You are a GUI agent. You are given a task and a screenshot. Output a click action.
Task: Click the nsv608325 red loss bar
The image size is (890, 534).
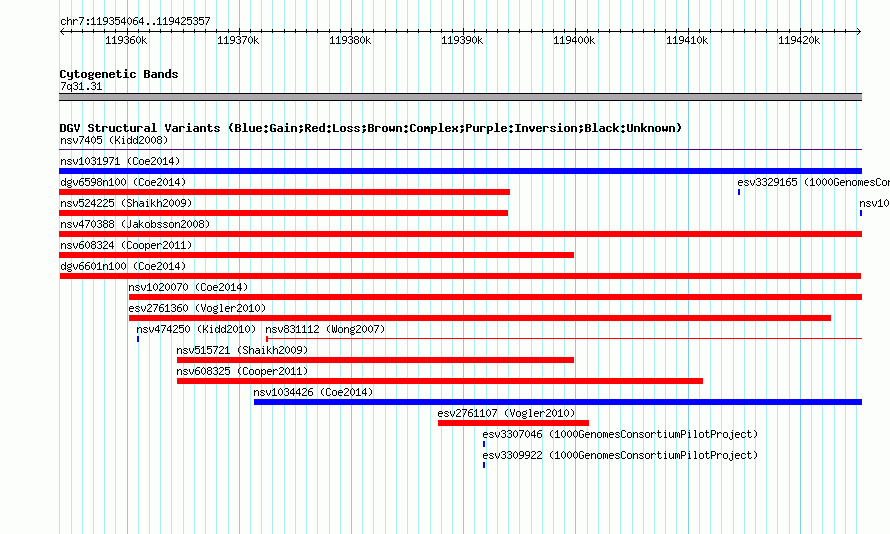click(x=440, y=381)
